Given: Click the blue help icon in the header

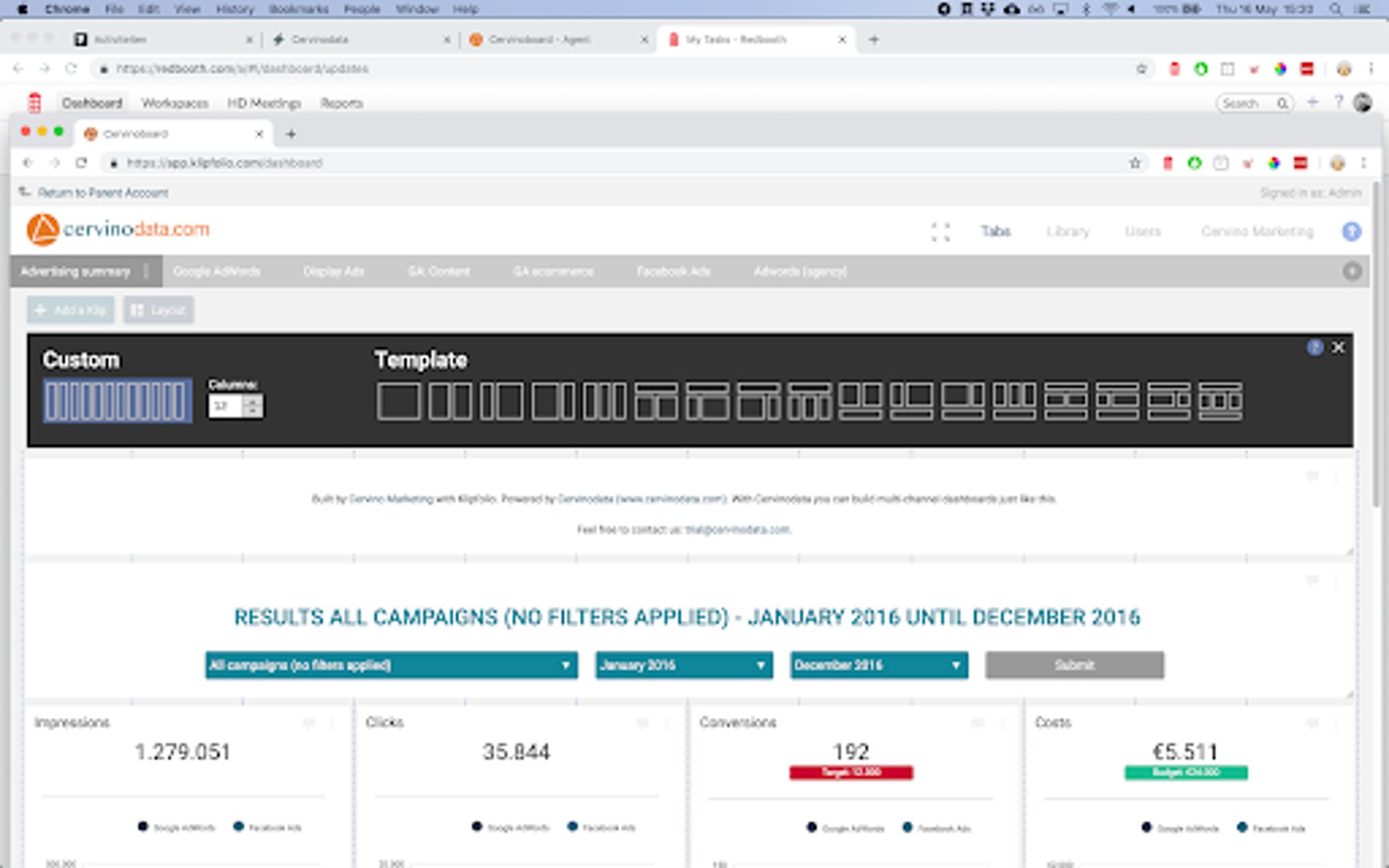Looking at the screenshot, I should click(1351, 231).
